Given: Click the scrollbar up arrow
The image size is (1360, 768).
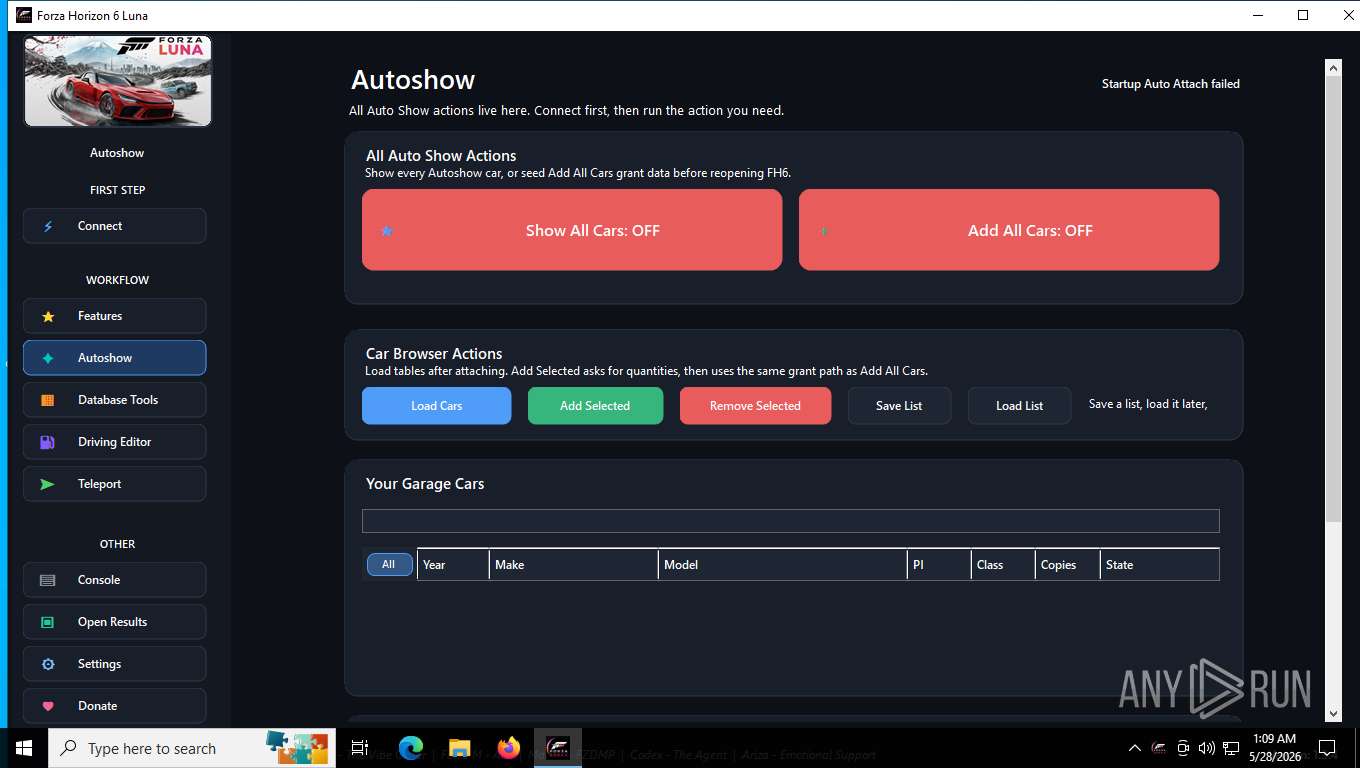Looking at the screenshot, I should [x=1332, y=67].
